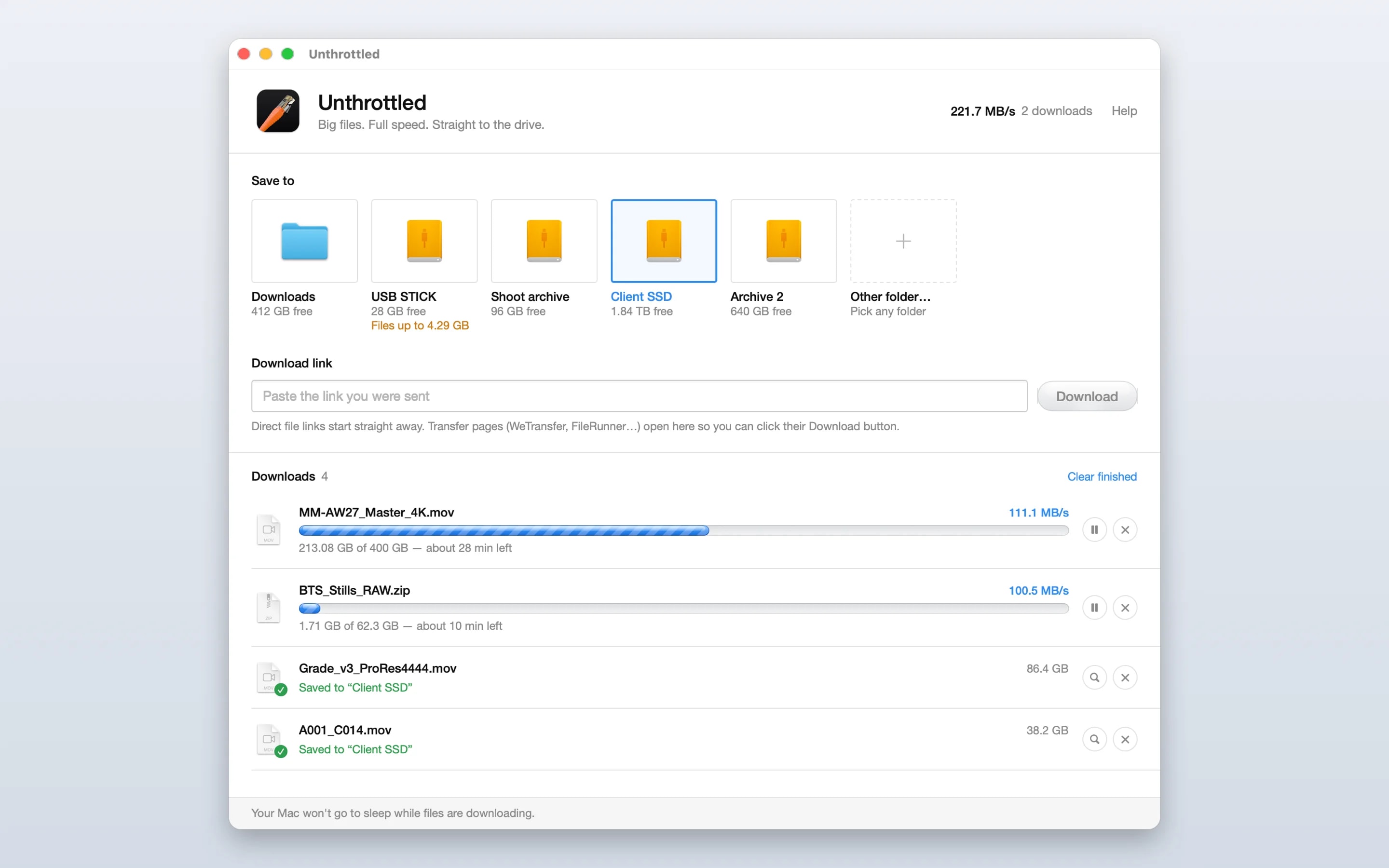The width and height of the screenshot is (1389, 868).
Task: Cancel the BTS_Stills_RAW.zip download
Action: point(1125,608)
